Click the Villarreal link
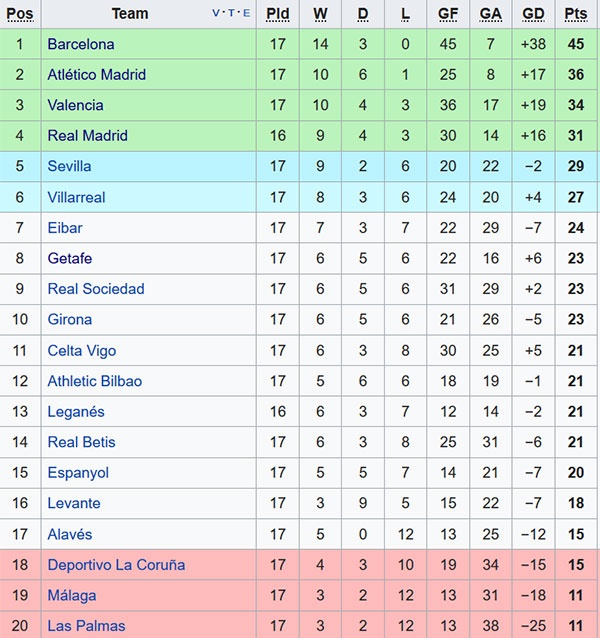The height and width of the screenshot is (638, 600). click(76, 197)
